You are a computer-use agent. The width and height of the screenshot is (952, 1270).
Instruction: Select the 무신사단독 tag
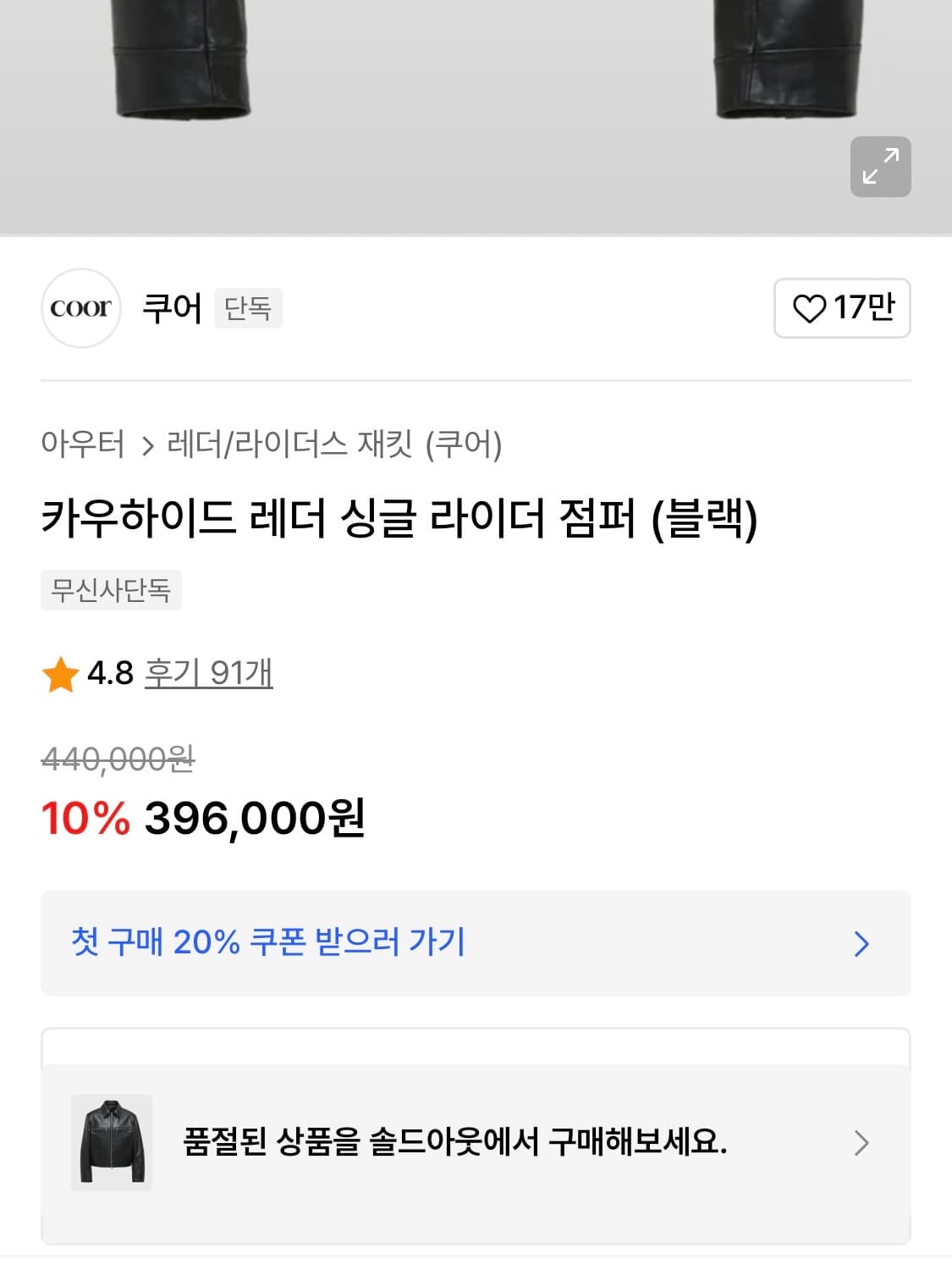tap(111, 590)
